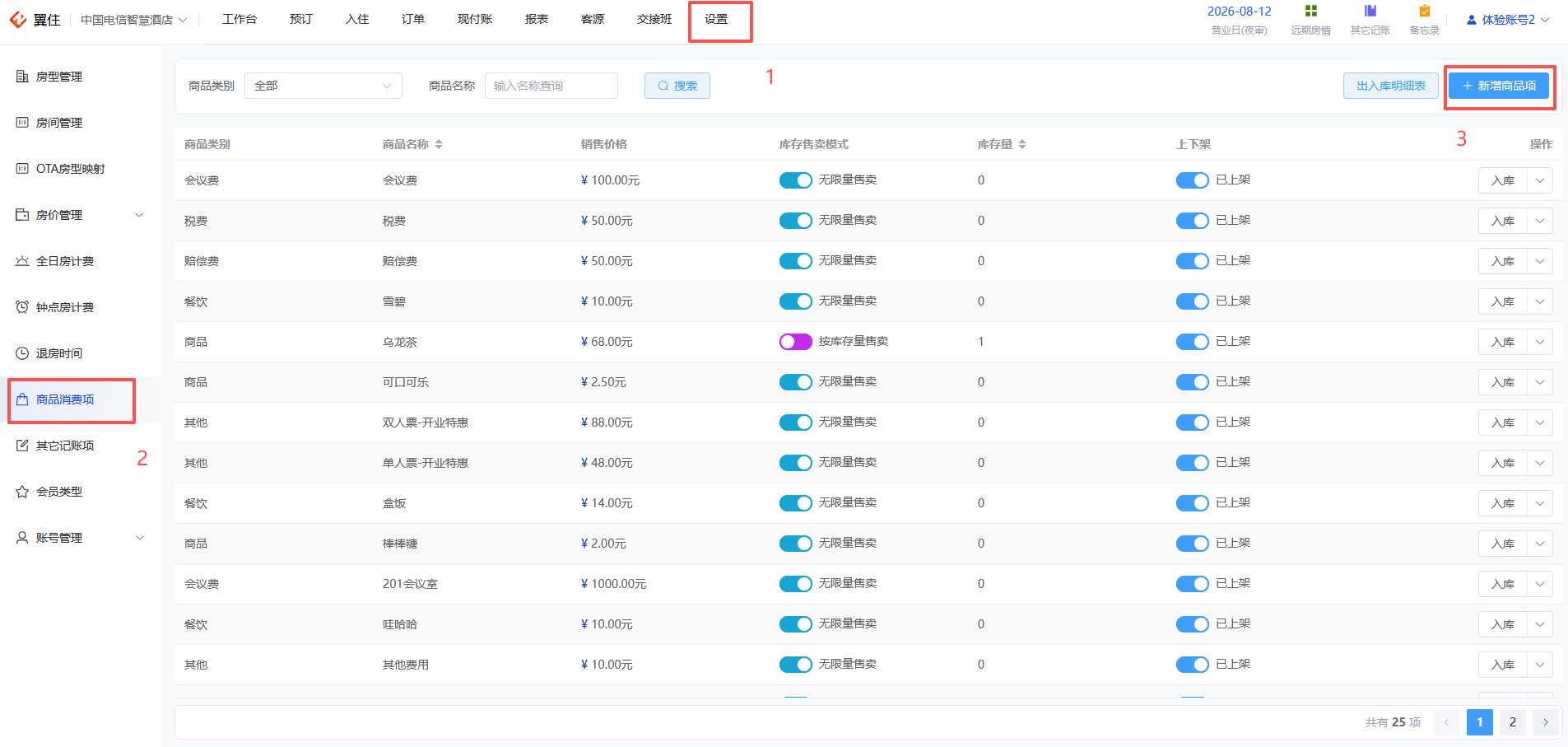
Task: Toggle 库存售卖模式 switch for 雪碧
Action: [x=796, y=301]
